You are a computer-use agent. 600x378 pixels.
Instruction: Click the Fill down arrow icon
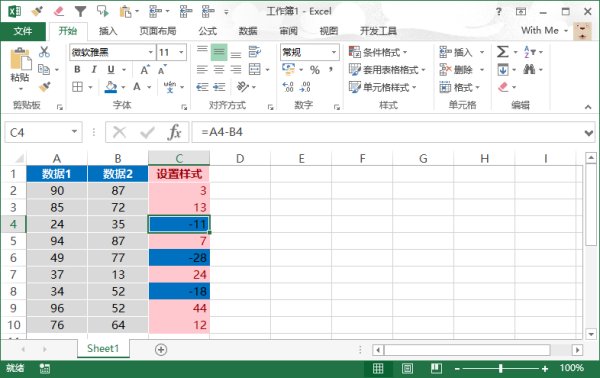click(502, 70)
